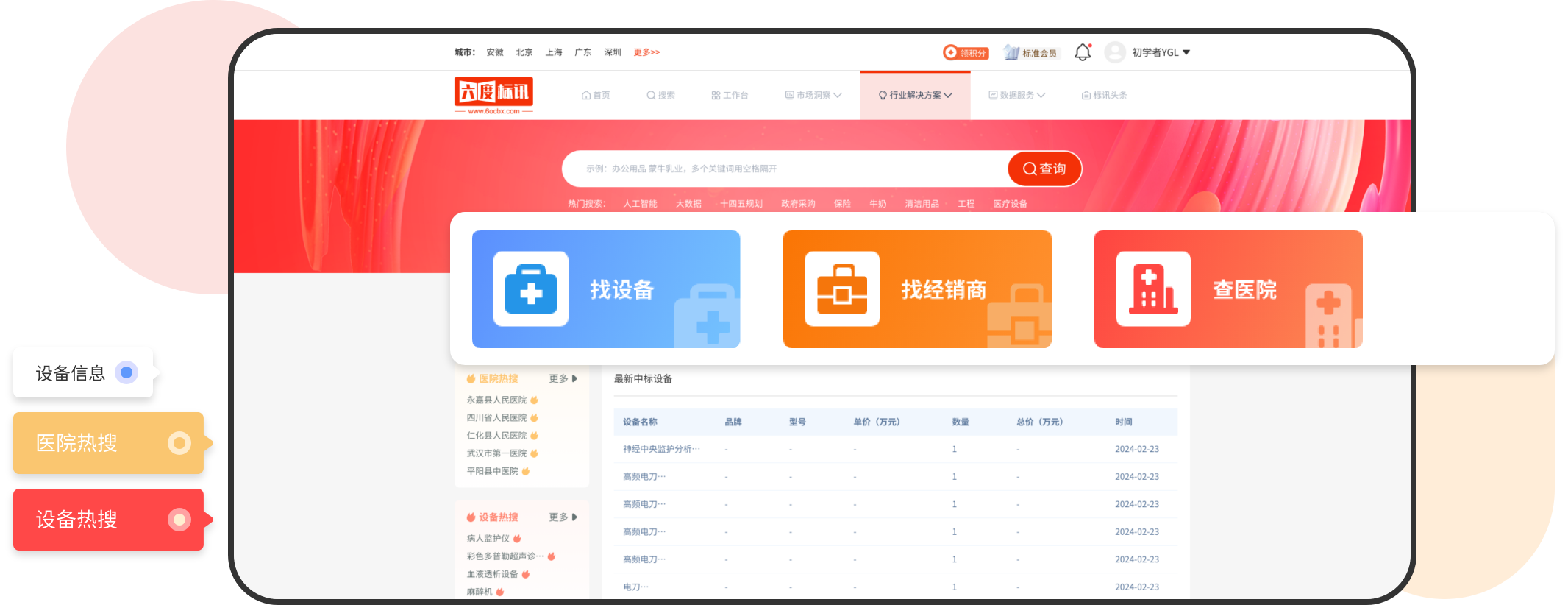The height and width of the screenshot is (605, 1568).
Task: Open device 血液透析设备
Action: coord(492,574)
